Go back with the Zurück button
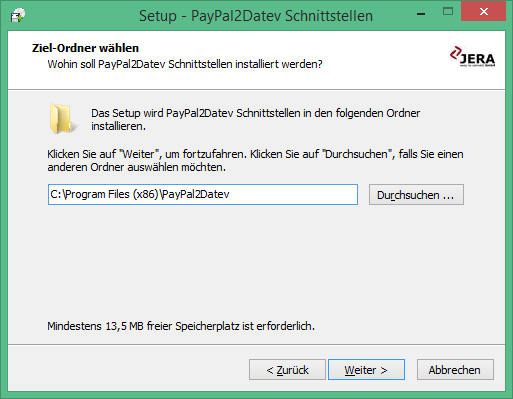 point(287,370)
